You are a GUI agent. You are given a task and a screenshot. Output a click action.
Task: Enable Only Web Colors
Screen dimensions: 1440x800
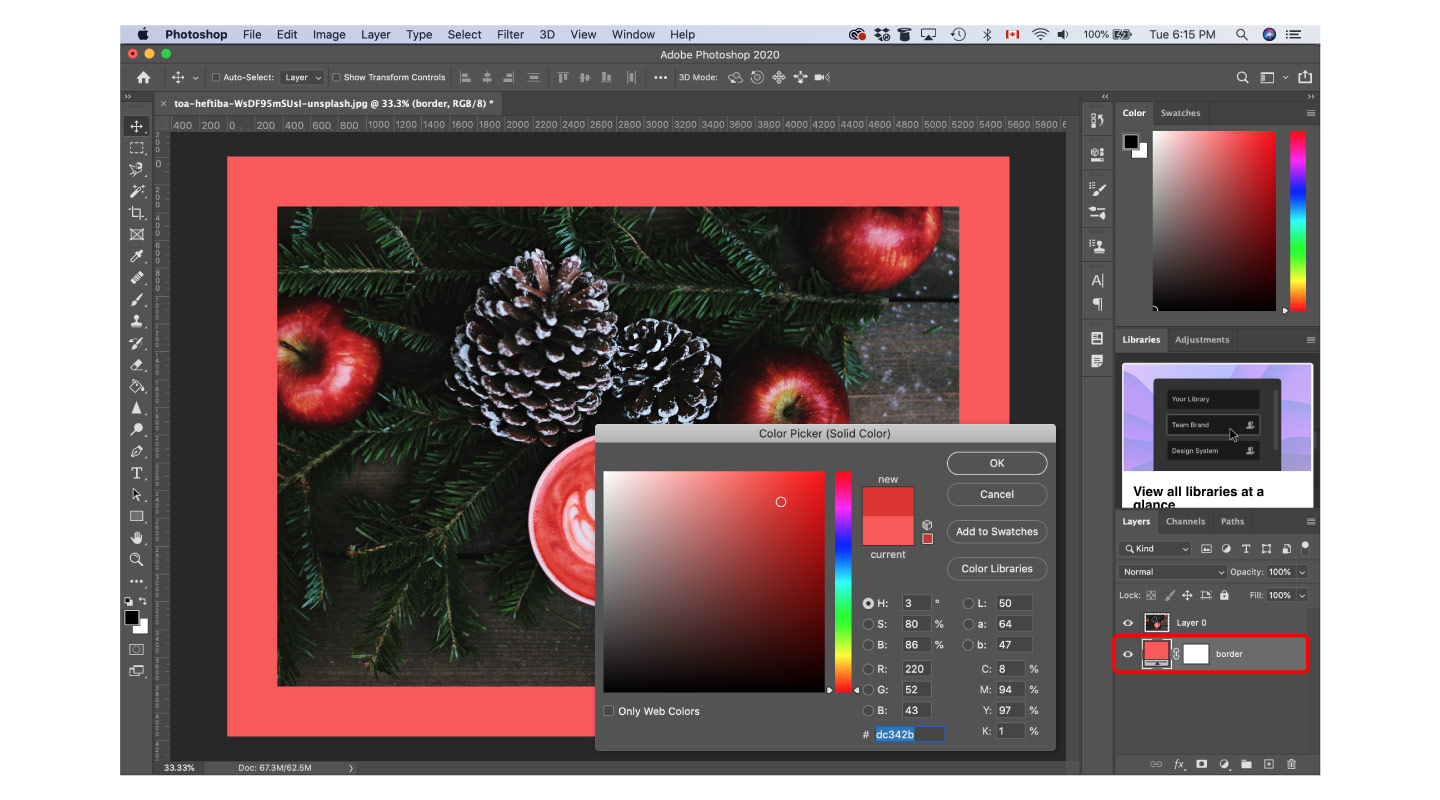click(x=608, y=710)
